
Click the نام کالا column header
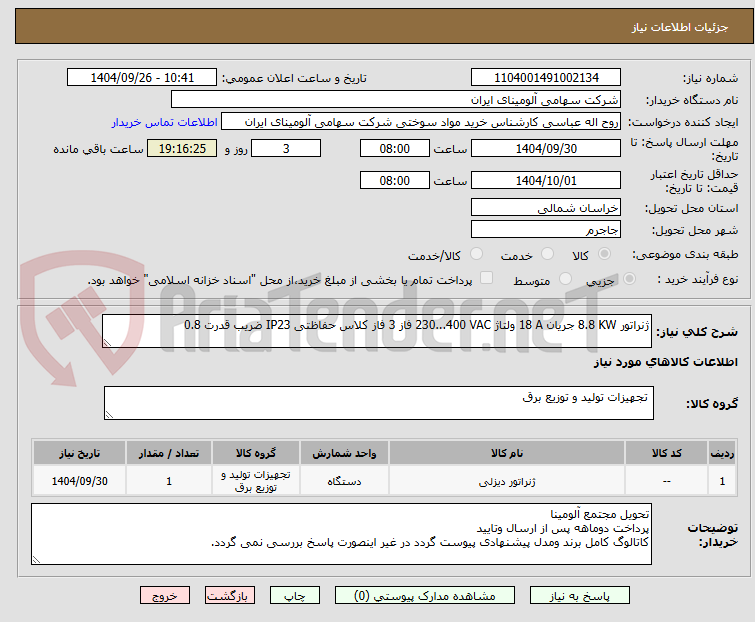pos(507,453)
